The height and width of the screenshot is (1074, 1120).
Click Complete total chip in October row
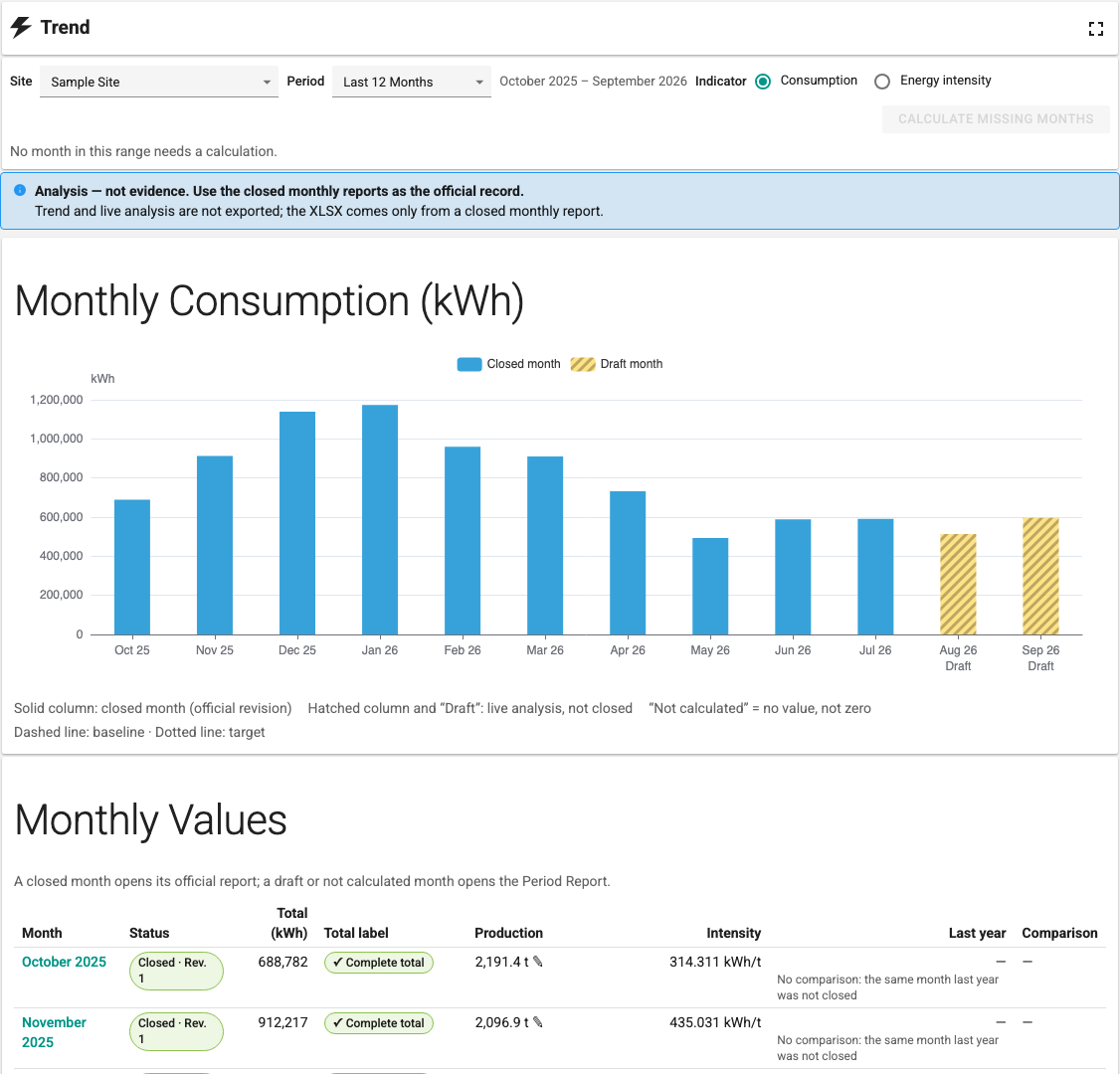click(x=379, y=962)
